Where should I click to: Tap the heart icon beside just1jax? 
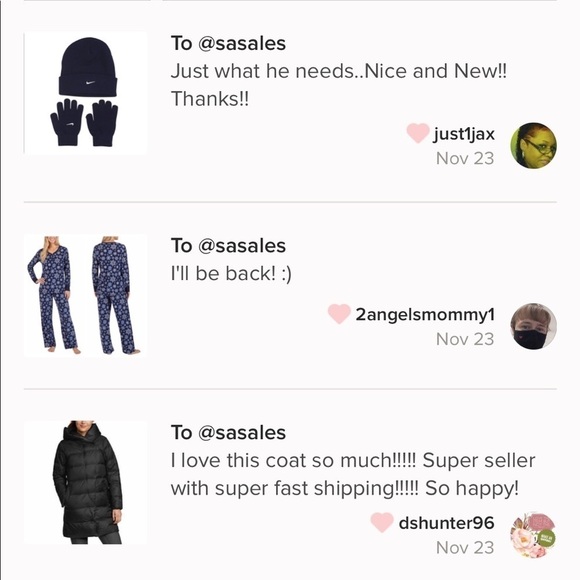tap(418, 133)
